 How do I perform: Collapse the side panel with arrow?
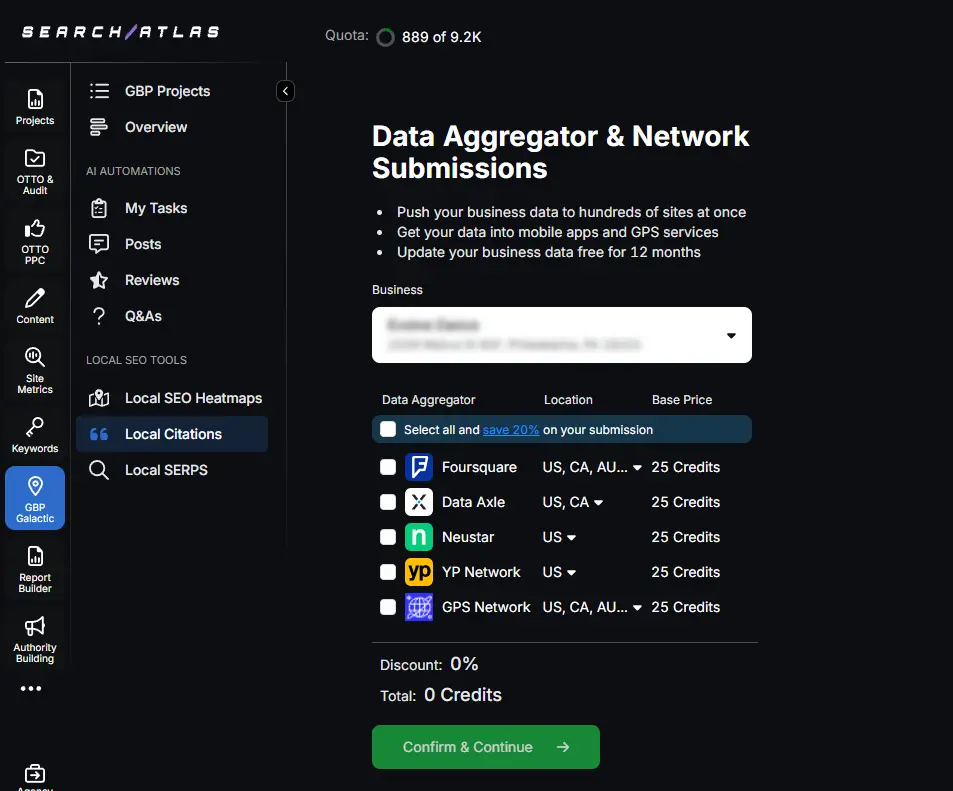coord(285,91)
